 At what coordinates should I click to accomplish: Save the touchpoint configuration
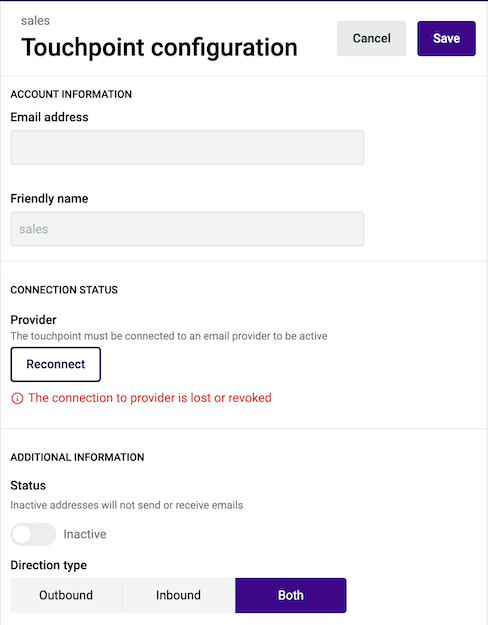(446, 38)
